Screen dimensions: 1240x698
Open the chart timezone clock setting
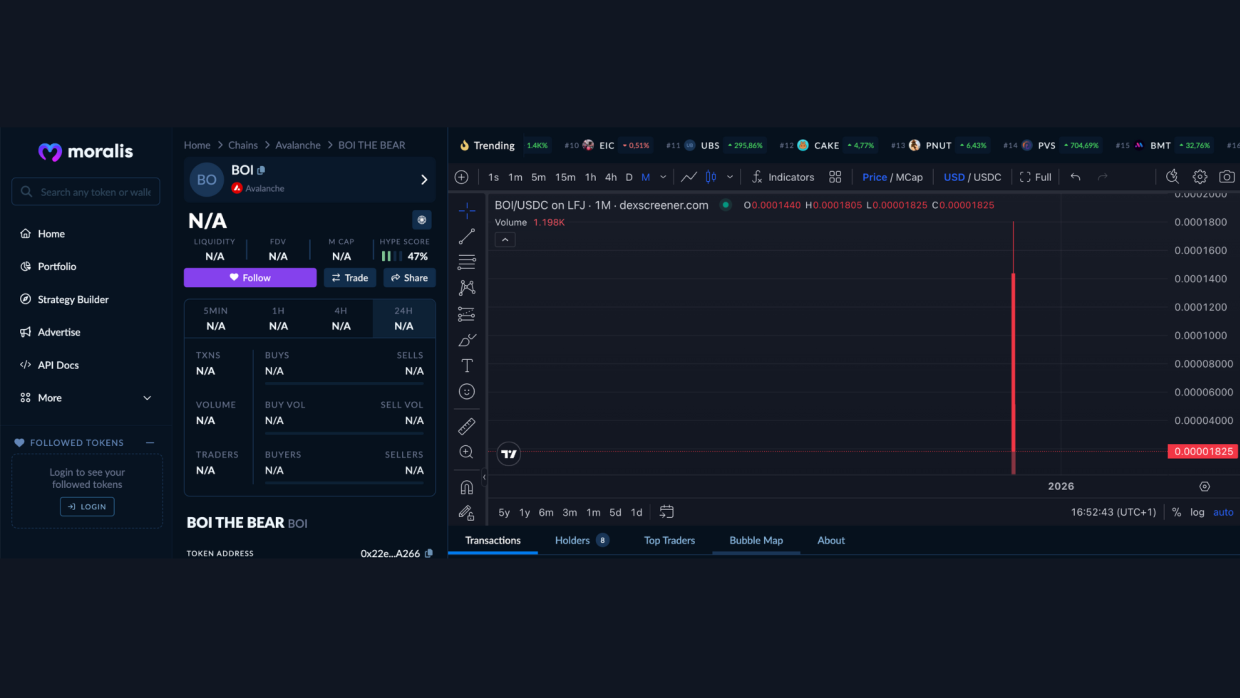coord(1114,512)
